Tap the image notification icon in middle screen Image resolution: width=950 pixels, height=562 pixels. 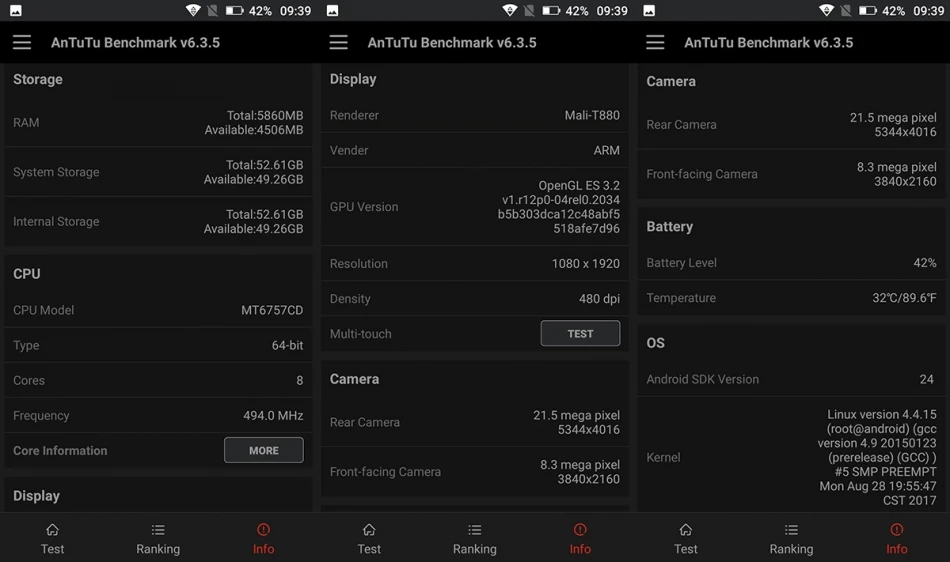tap(333, 10)
